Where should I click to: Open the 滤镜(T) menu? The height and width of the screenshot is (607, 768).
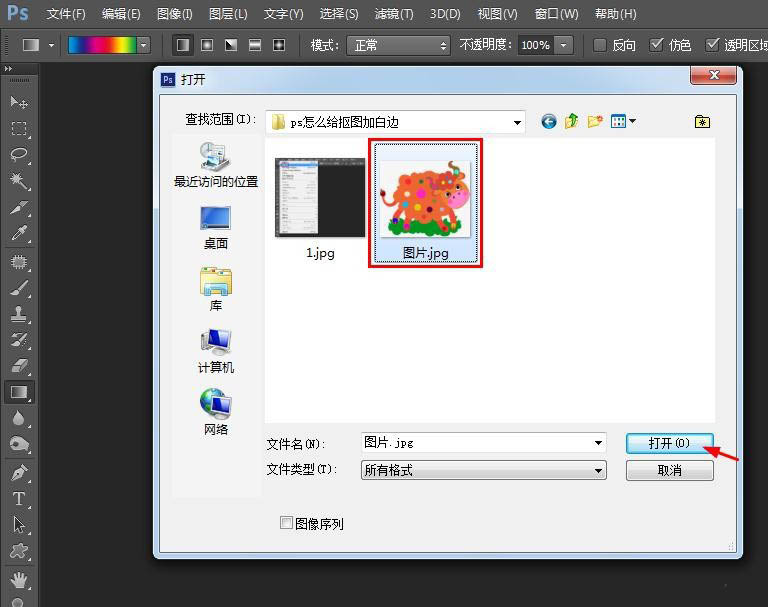393,14
